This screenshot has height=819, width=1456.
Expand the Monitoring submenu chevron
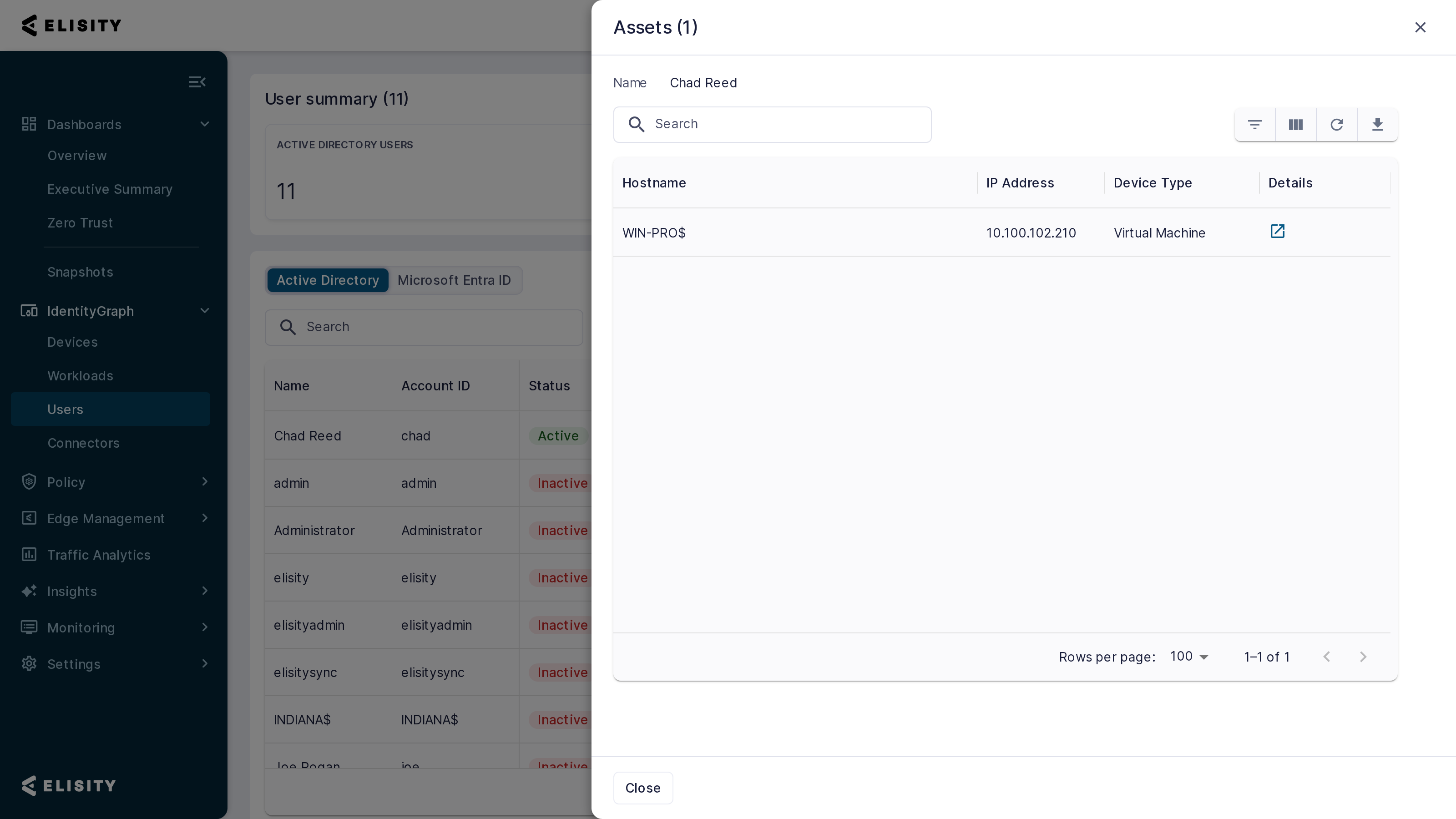pos(205,627)
